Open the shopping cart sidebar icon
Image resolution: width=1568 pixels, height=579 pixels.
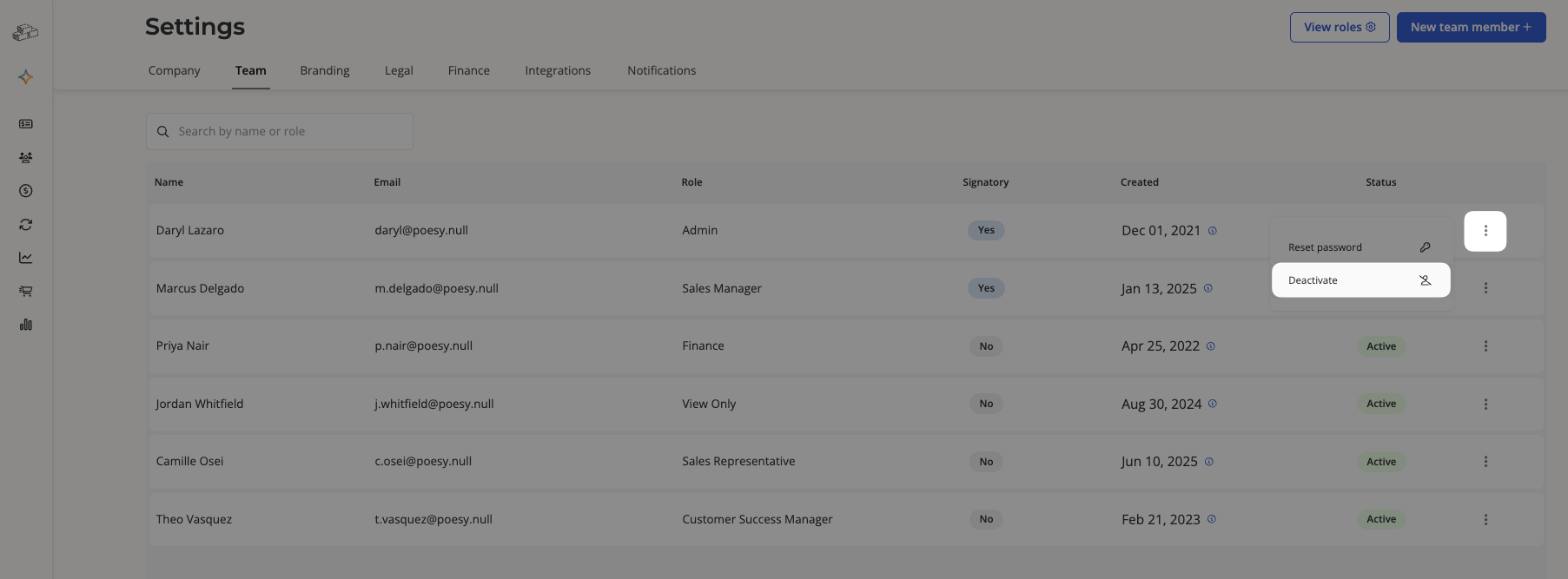click(26, 292)
